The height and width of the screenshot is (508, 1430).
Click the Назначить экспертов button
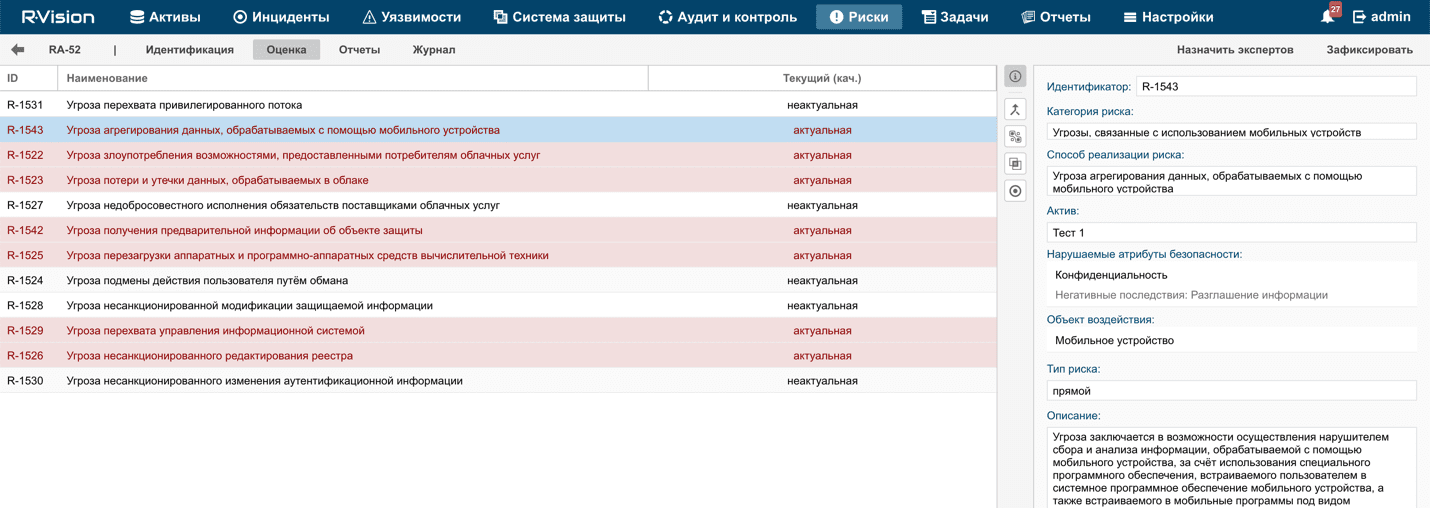click(1235, 50)
